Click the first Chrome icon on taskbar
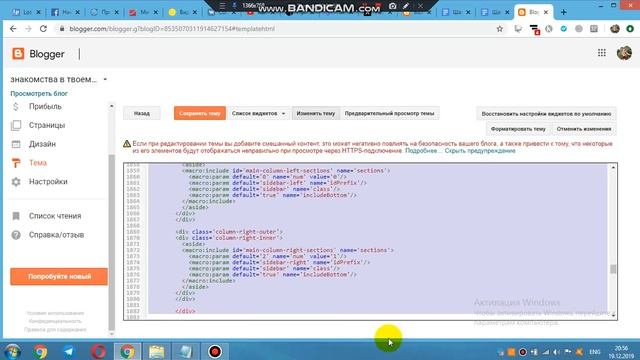 [x=40, y=351]
